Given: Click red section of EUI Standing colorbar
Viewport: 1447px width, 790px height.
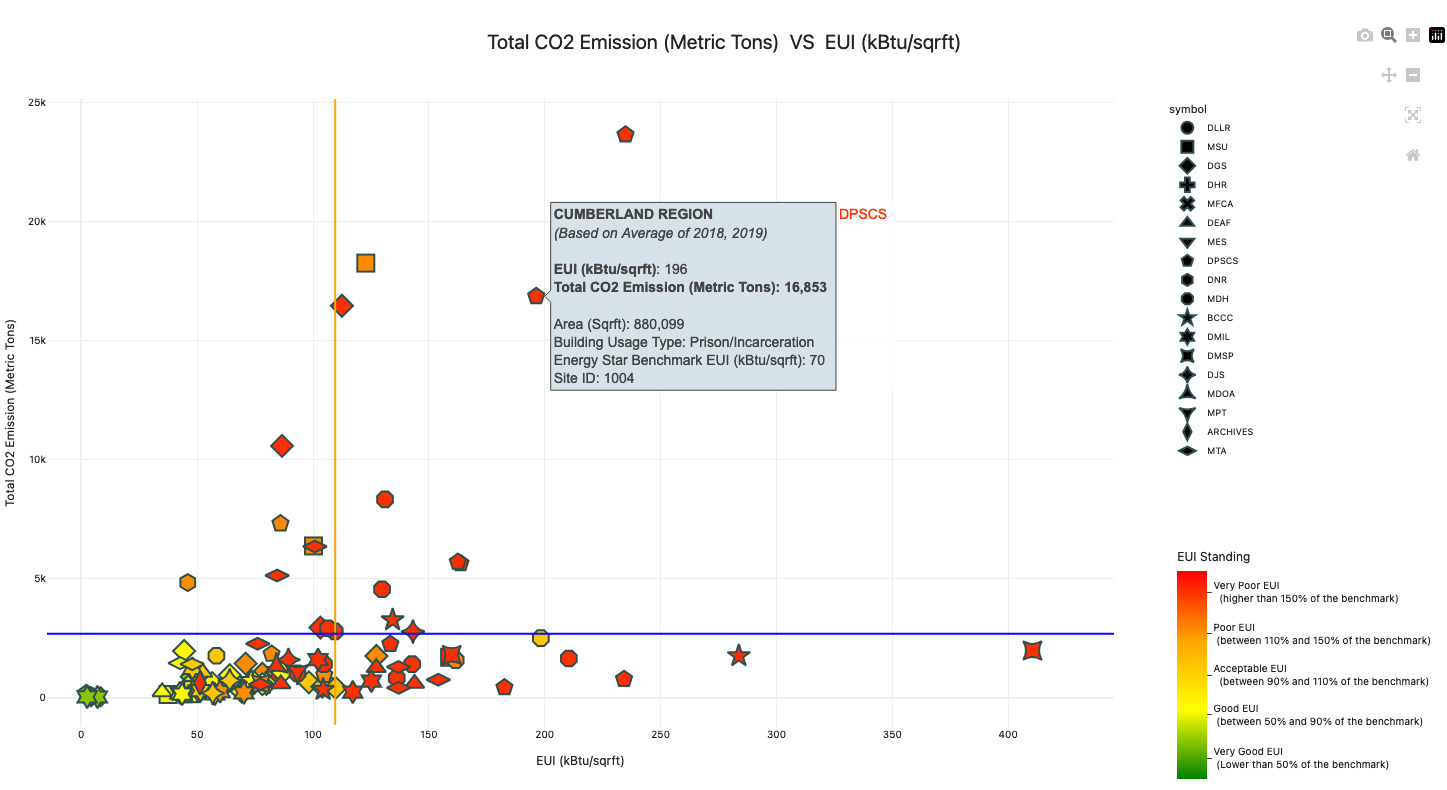Looking at the screenshot, I should (1192, 590).
